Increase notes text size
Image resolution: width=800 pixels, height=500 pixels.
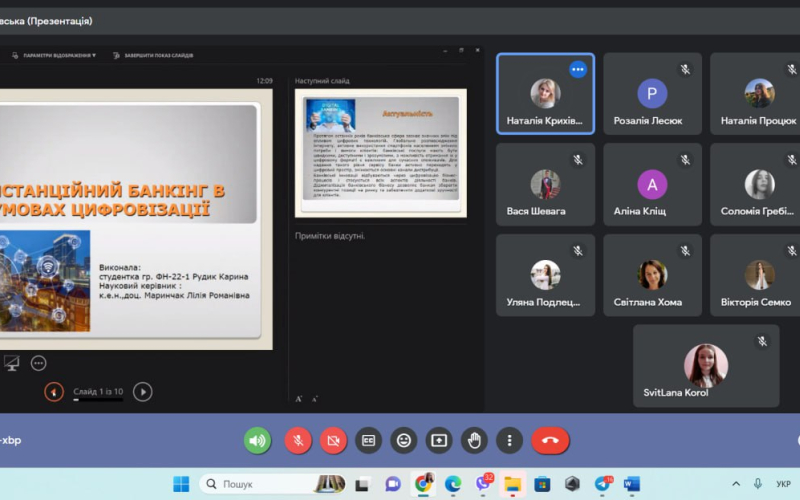coord(299,399)
